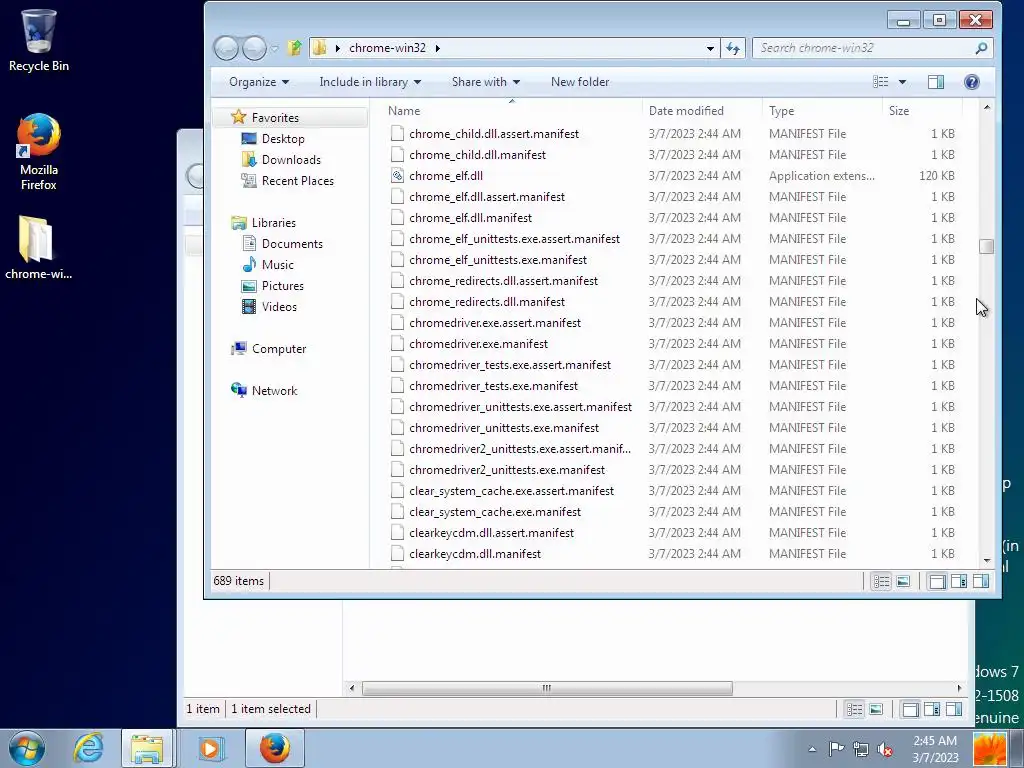Open Include in library menu

pyautogui.click(x=370, y=82)
